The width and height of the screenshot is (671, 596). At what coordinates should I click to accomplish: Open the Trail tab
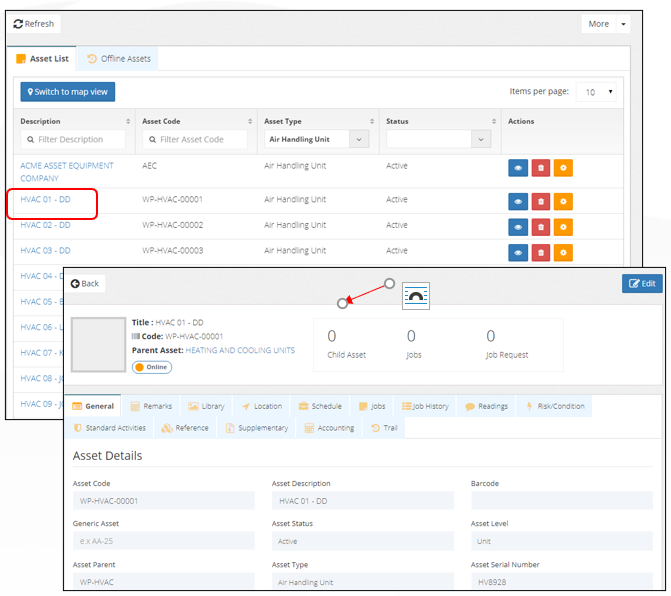pos(384,428)
